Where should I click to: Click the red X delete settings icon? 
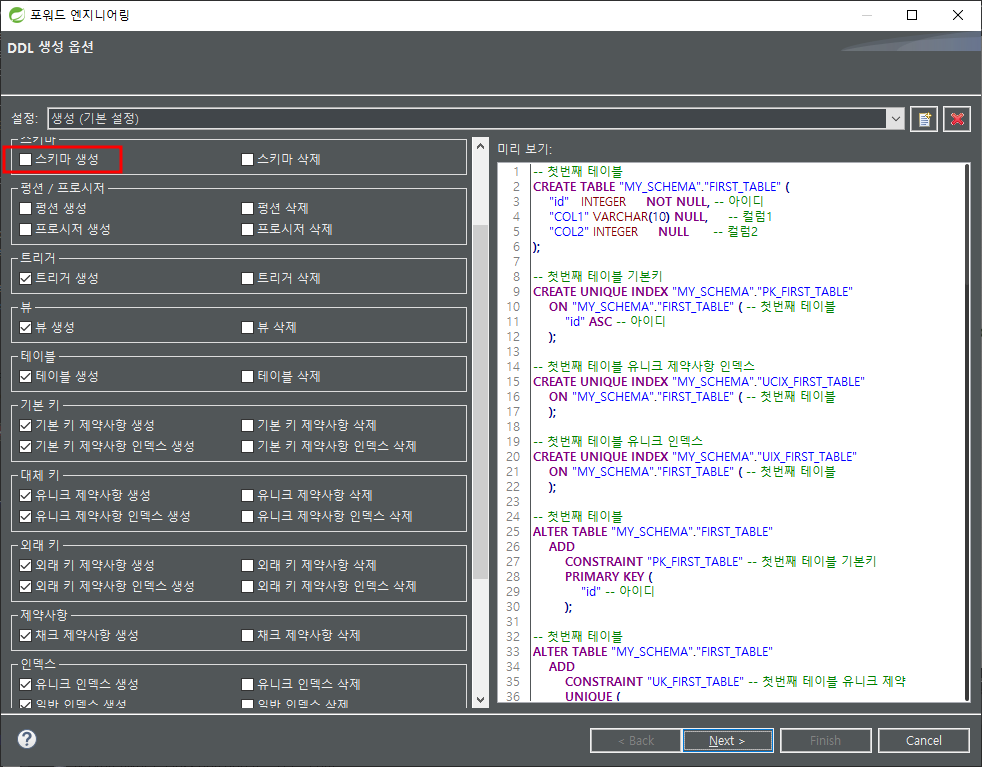[x=957, y=119]
